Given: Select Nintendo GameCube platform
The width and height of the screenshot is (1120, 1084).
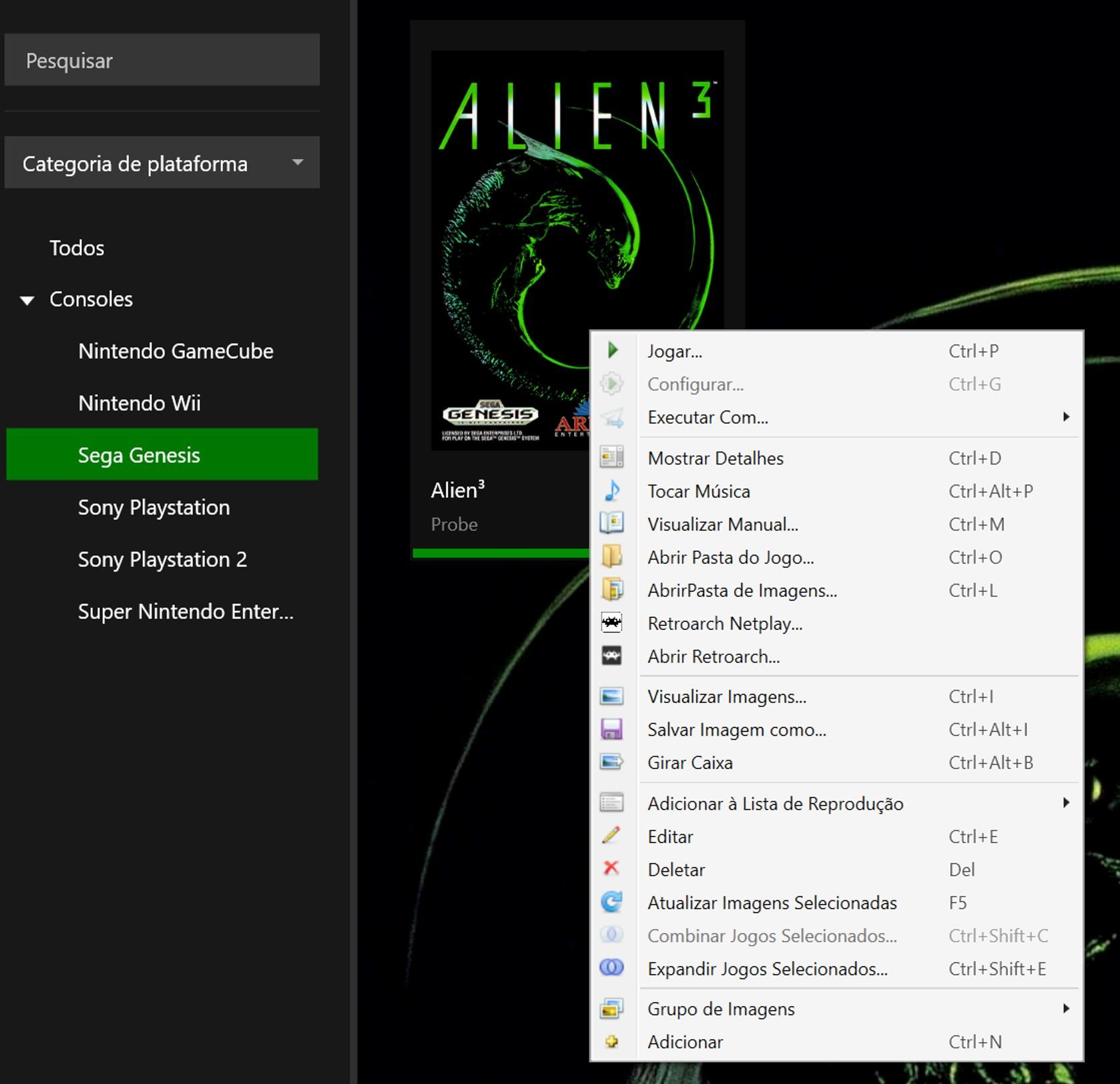Looking at the screenshot, I should (176, 351).
